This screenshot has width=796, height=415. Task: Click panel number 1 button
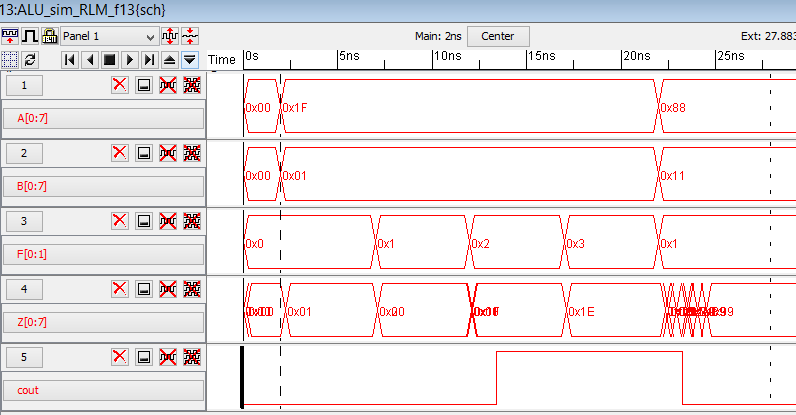(x=24, y=85)
